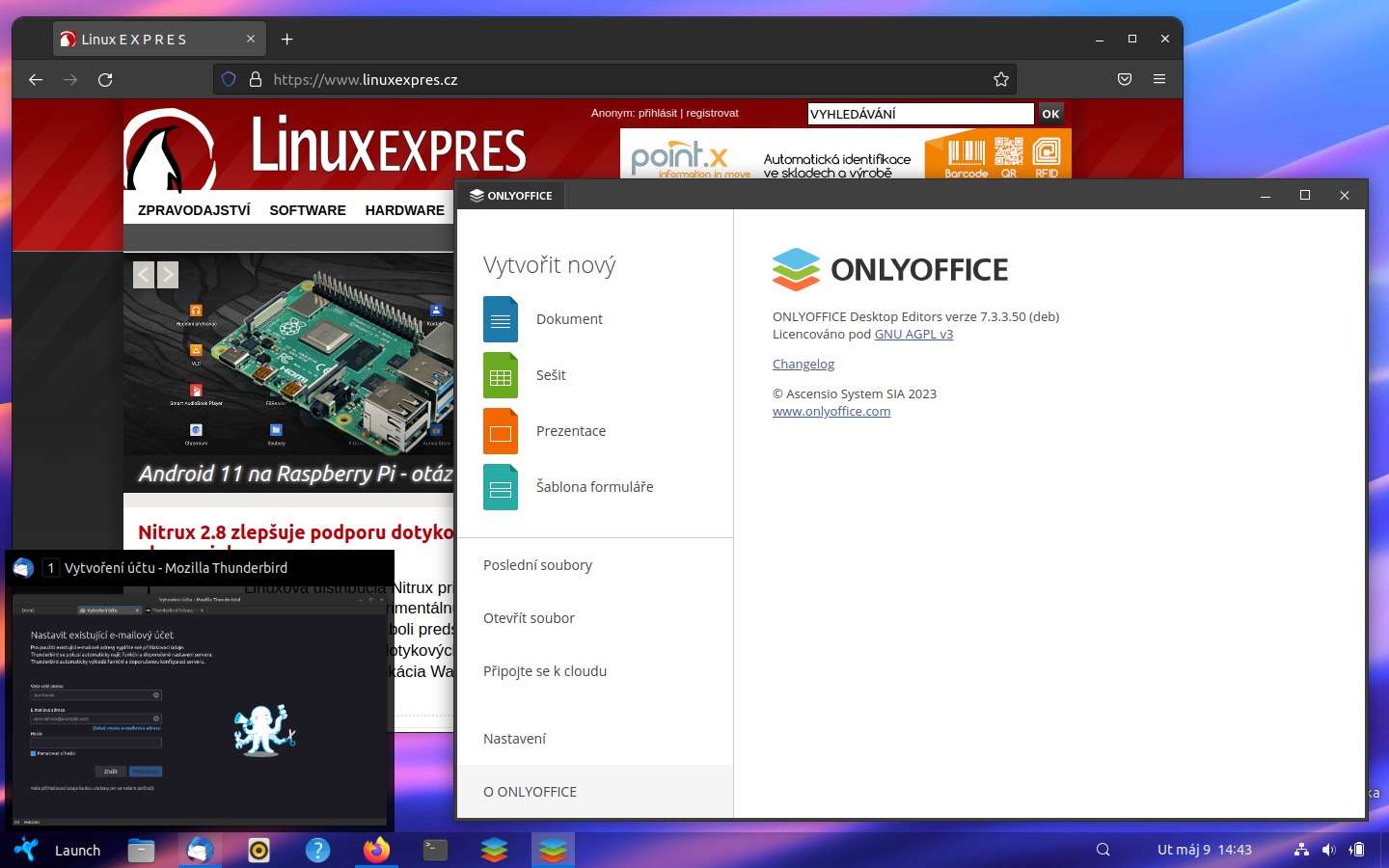Open the Changelog link

[x=803, y=365]
